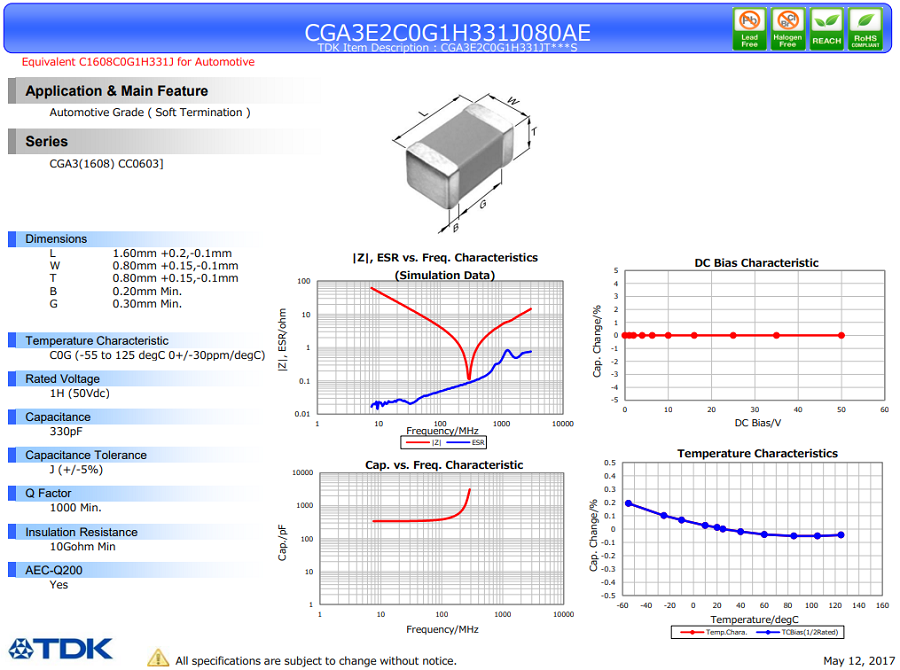Click the specifications change notice text
Screen dimensions: 900x670
(316, 661)
